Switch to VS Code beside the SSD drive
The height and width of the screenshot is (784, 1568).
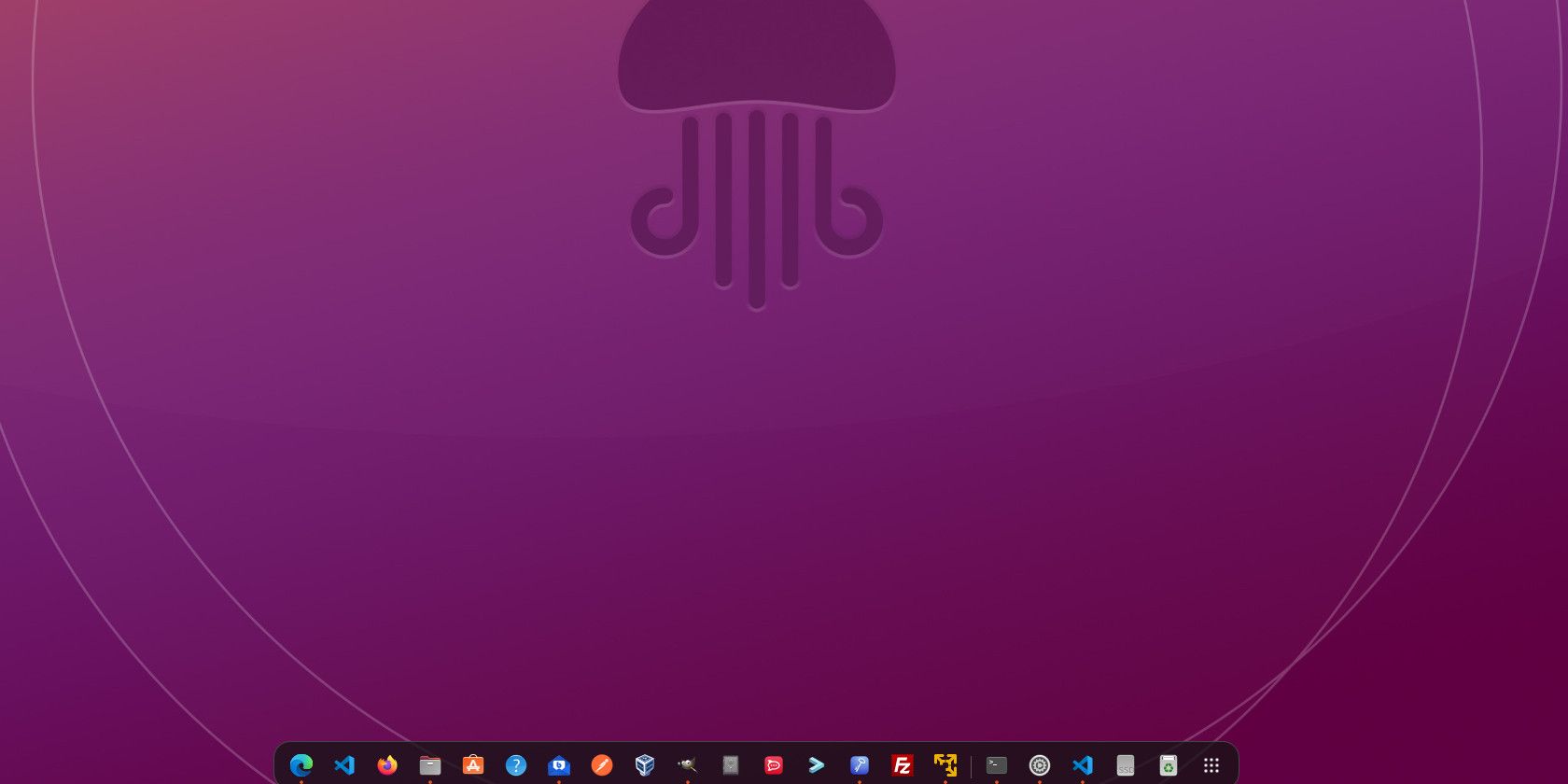[1083, 765]
